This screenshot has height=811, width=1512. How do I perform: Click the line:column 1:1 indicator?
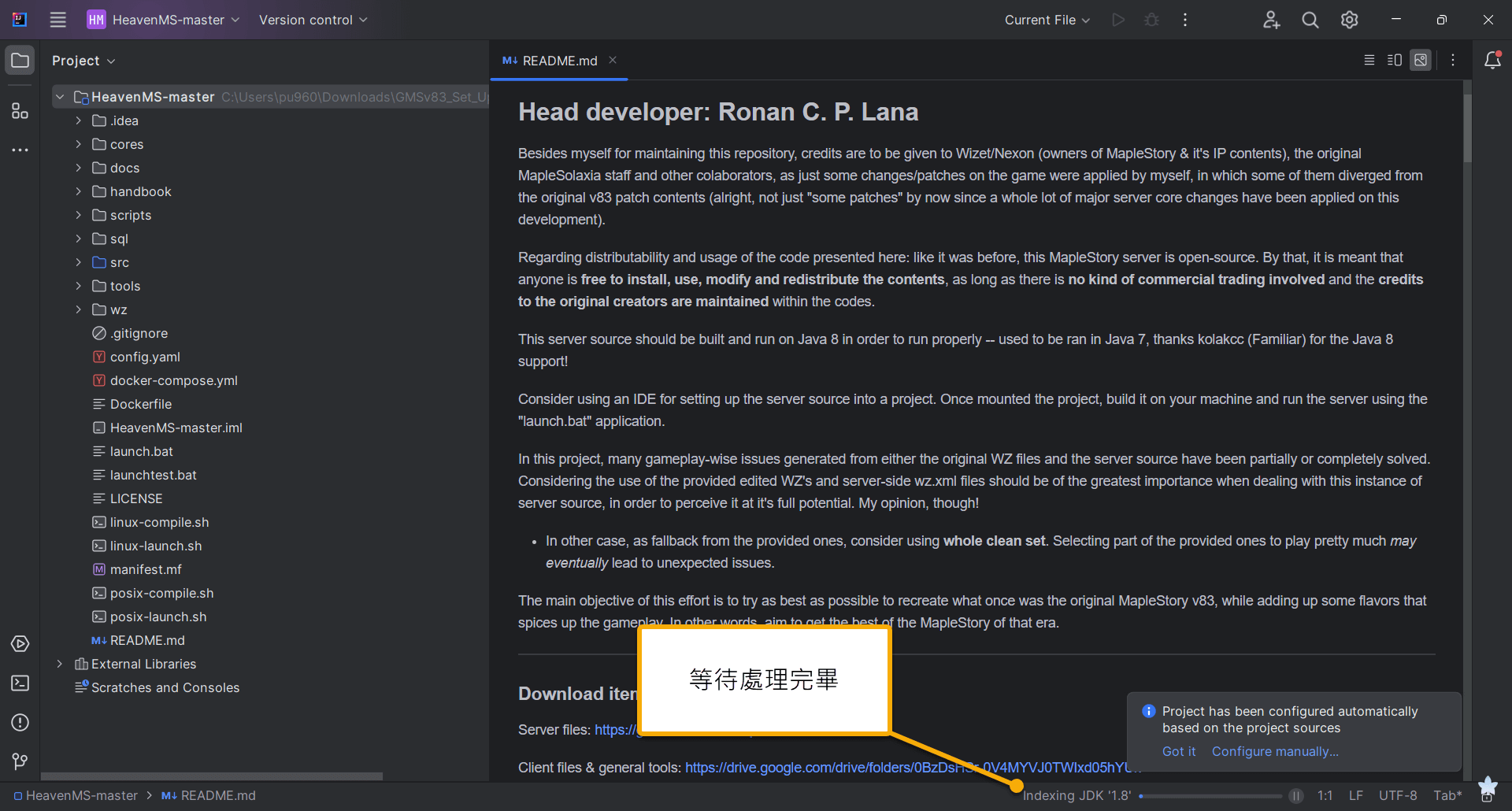[x=1325, y=796]
